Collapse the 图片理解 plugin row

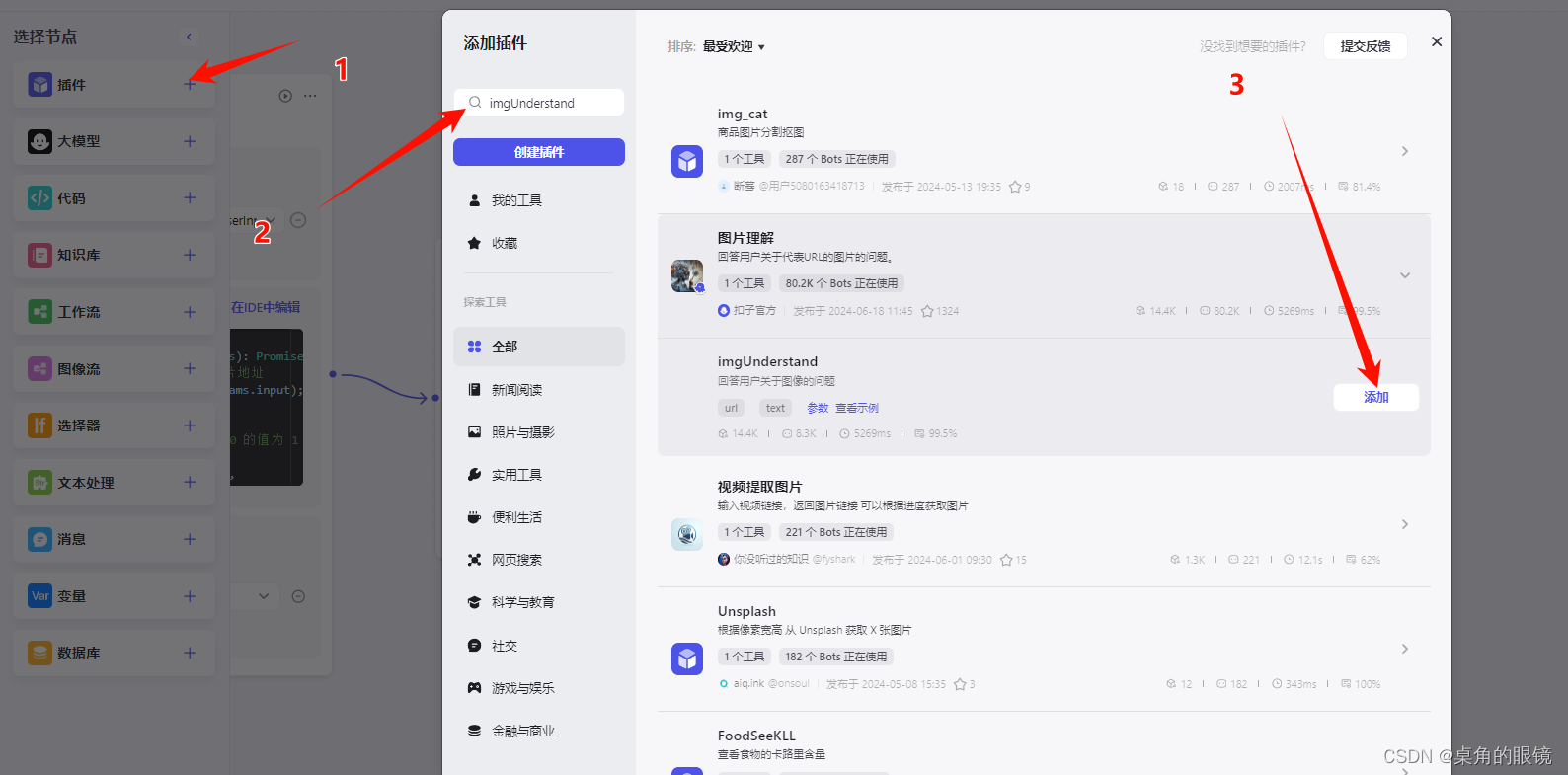point(1404,275)
